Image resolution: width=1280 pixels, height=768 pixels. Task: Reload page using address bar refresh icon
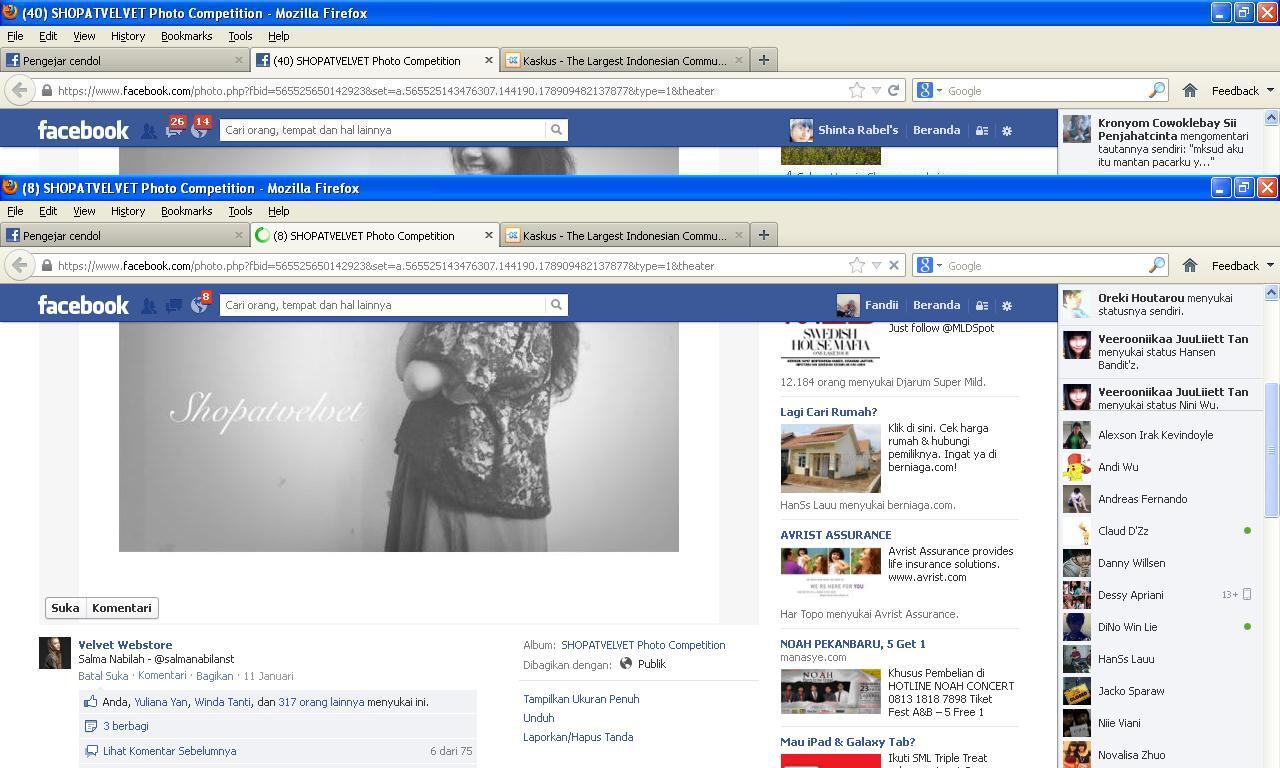894,91
